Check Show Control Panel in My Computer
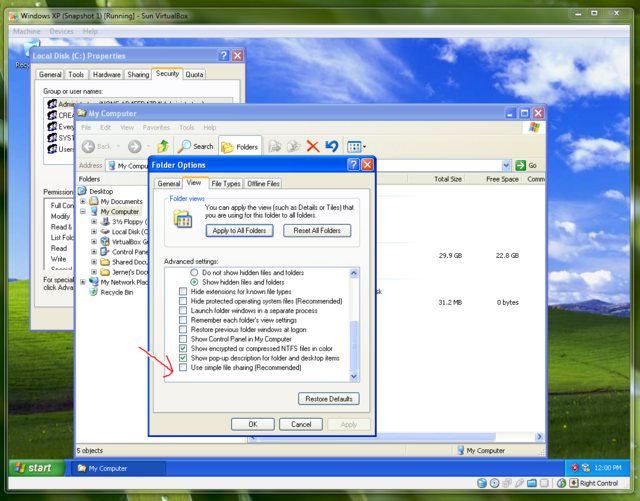The width and height of the screenshot is (640, 501). [x=183, y=339]
